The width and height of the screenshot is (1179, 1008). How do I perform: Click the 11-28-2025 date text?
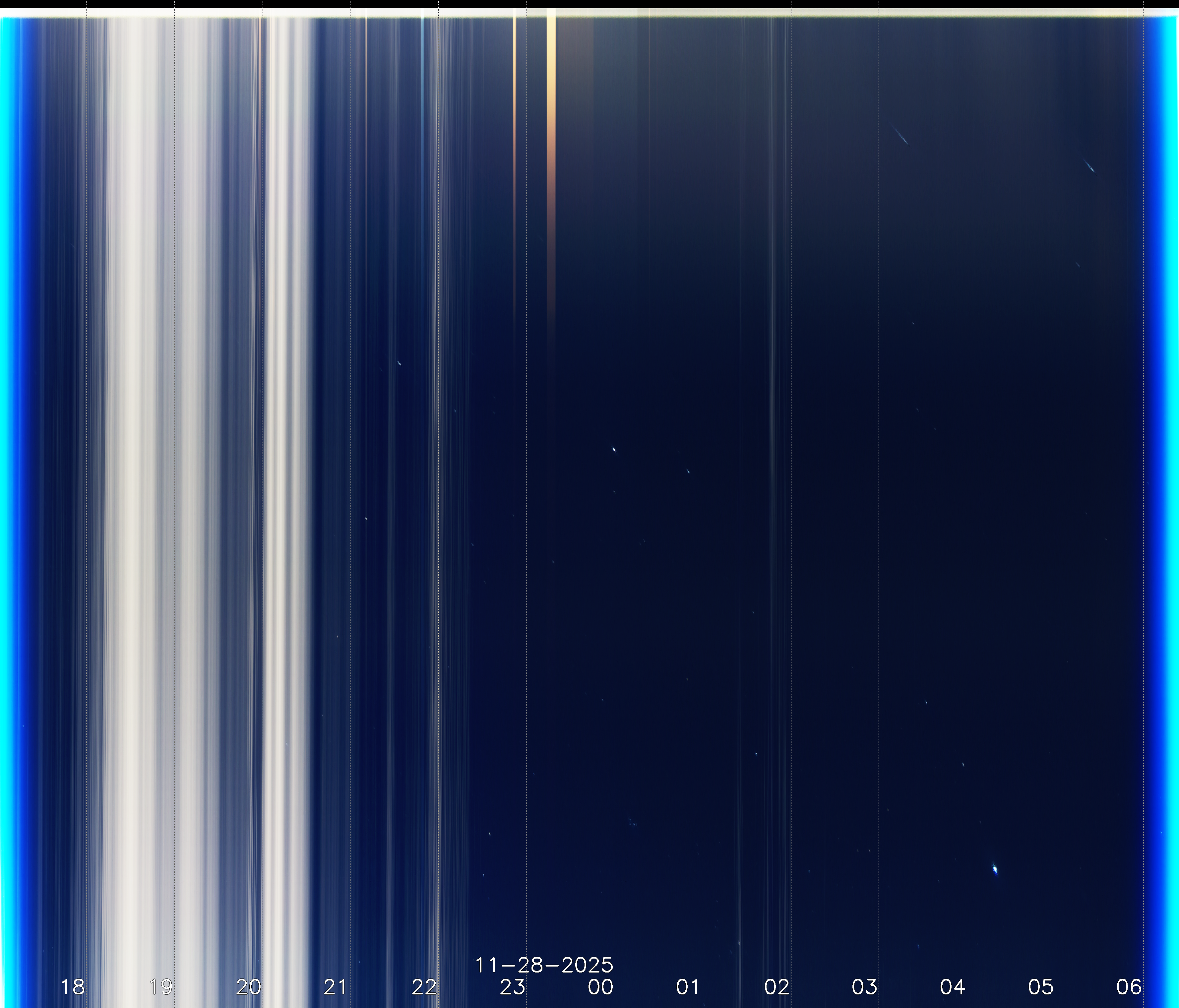[544, 965]
